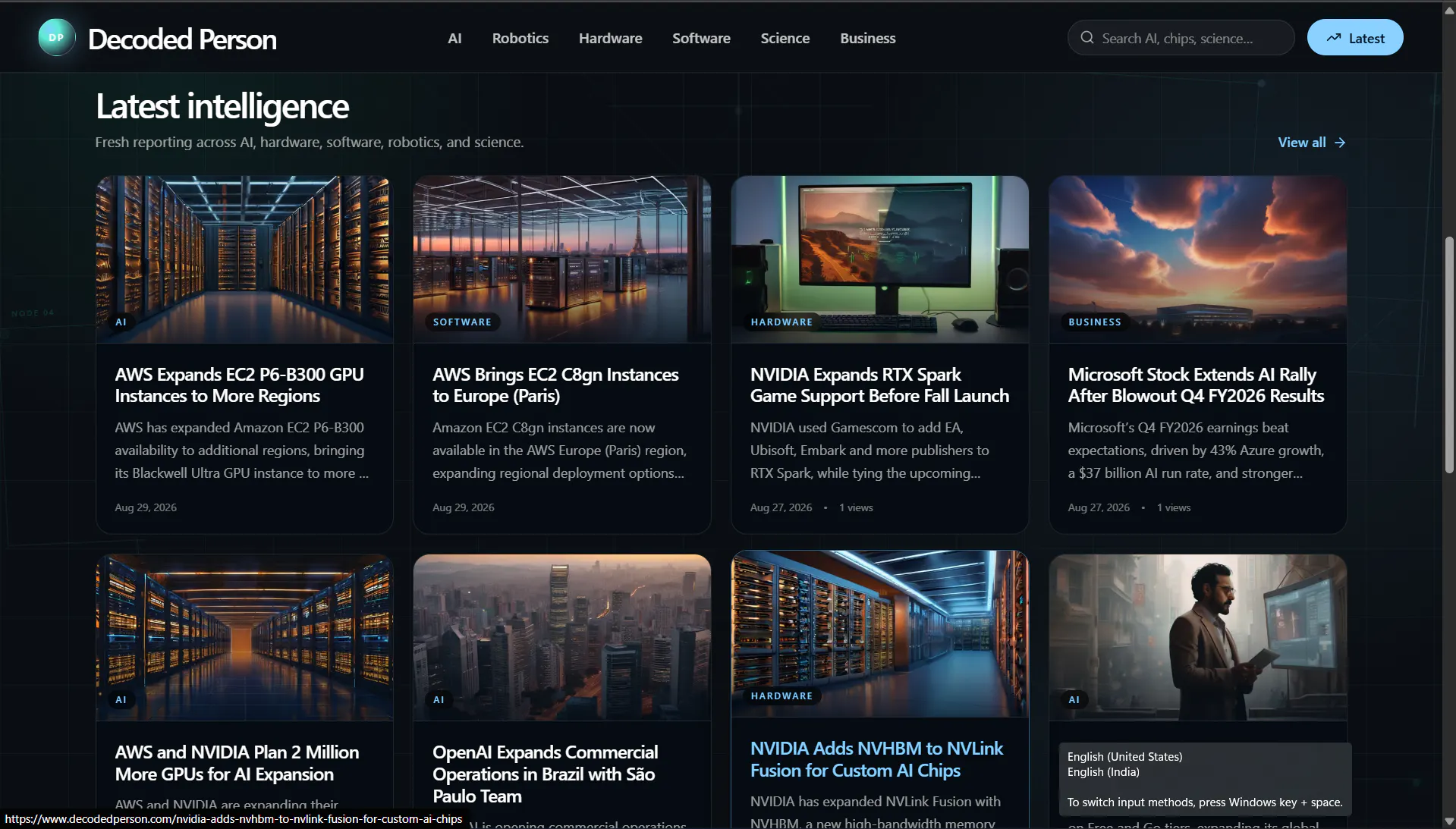Click the NVIDIA Gamescom card summary text
This screenshot has height=829, width=1456.
pyautogui.click(x=870, y=451)
